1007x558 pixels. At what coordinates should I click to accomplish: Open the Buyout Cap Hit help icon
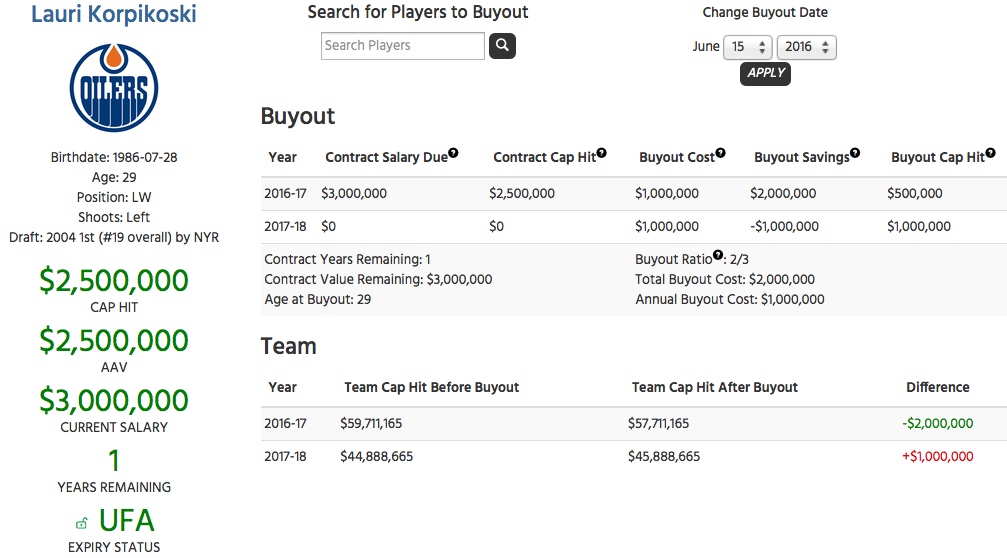990,153
